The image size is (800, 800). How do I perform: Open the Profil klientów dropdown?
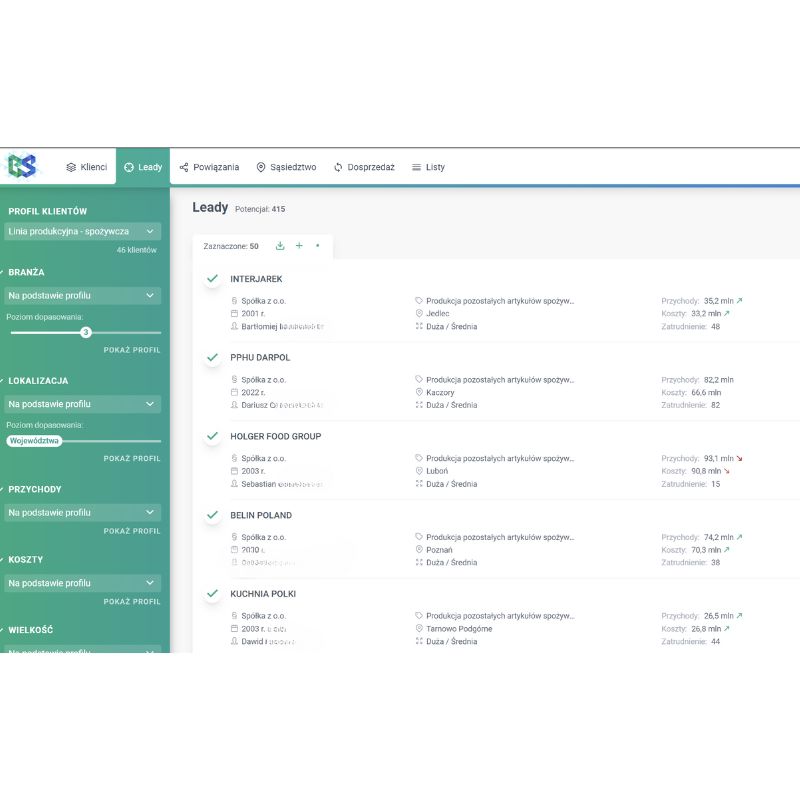click(x=82, y=231)
